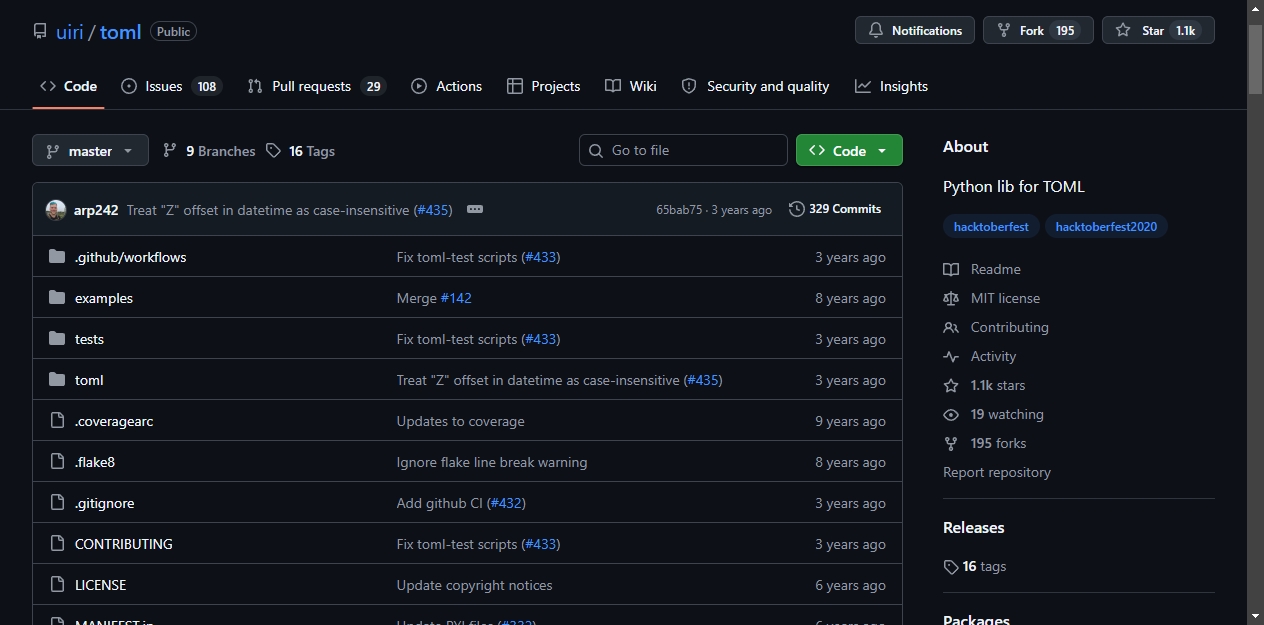Open the uiri owner link
Screen dimensions: 1264x625
[x=70, y=31]
